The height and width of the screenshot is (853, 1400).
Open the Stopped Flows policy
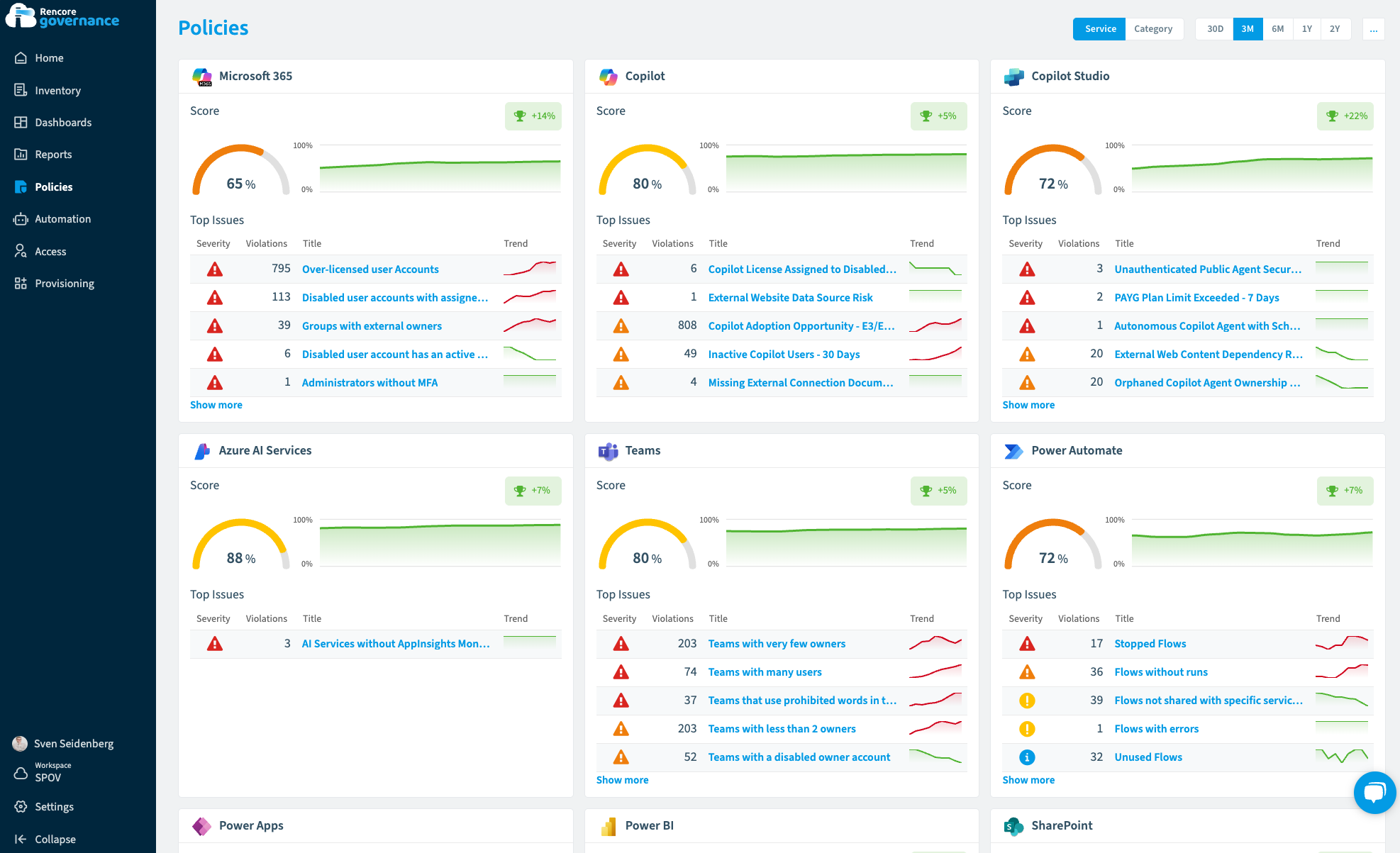point(1150,644)
